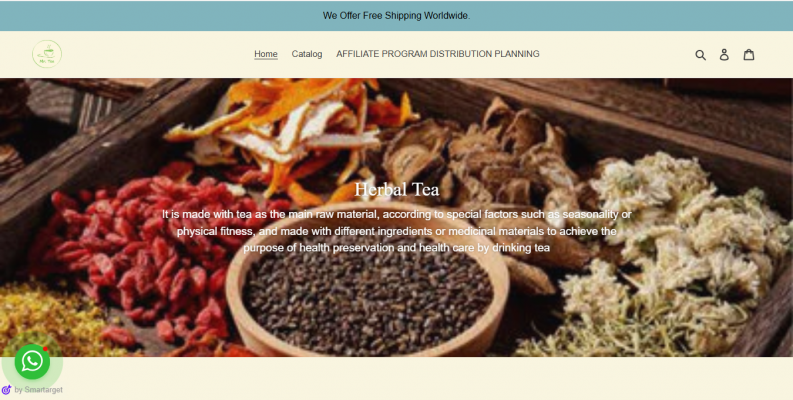Click the red goji berries in banner
793x400 pixels.
tap(137, 253)
